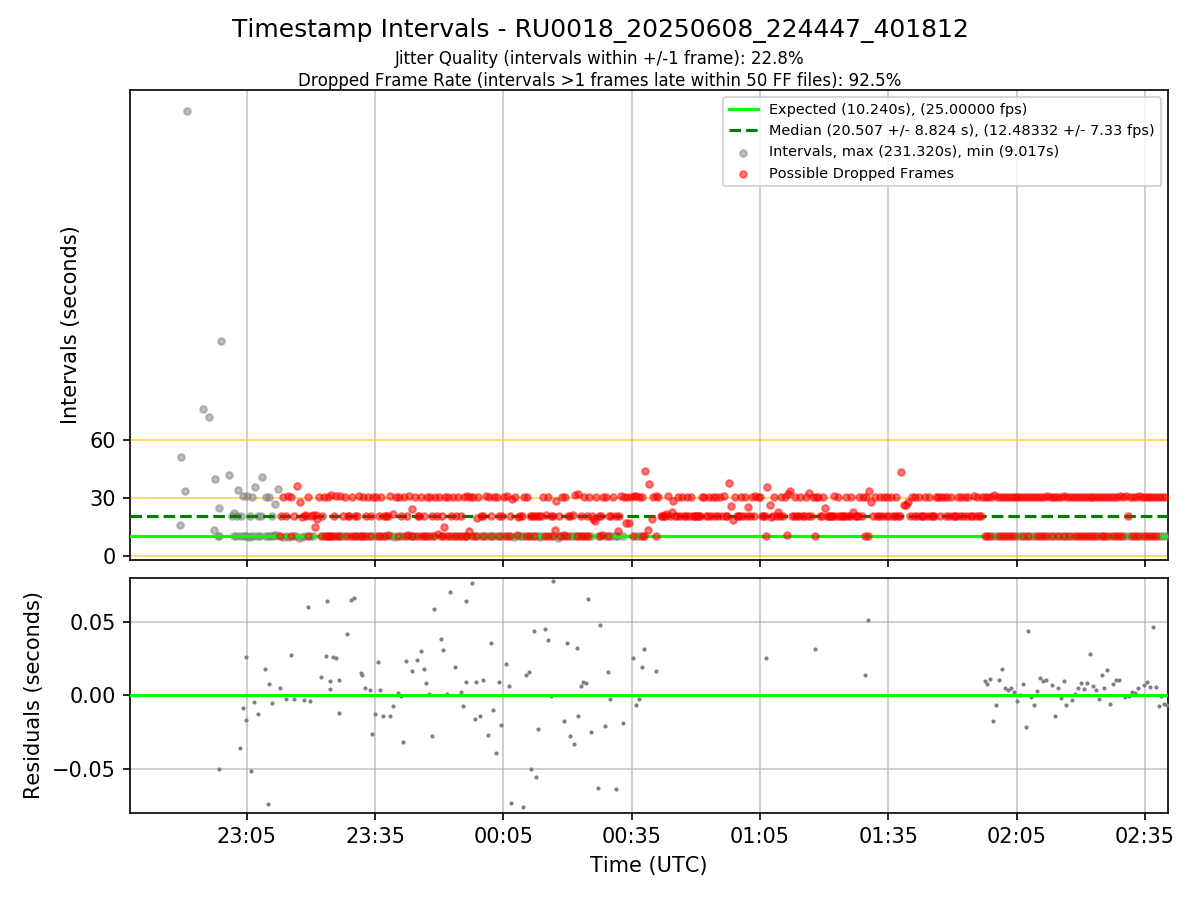Screen dimensions: 1200x900
Task: Click the 'Jitter Quality' subtitle line
Action: [x=599, y=58]
